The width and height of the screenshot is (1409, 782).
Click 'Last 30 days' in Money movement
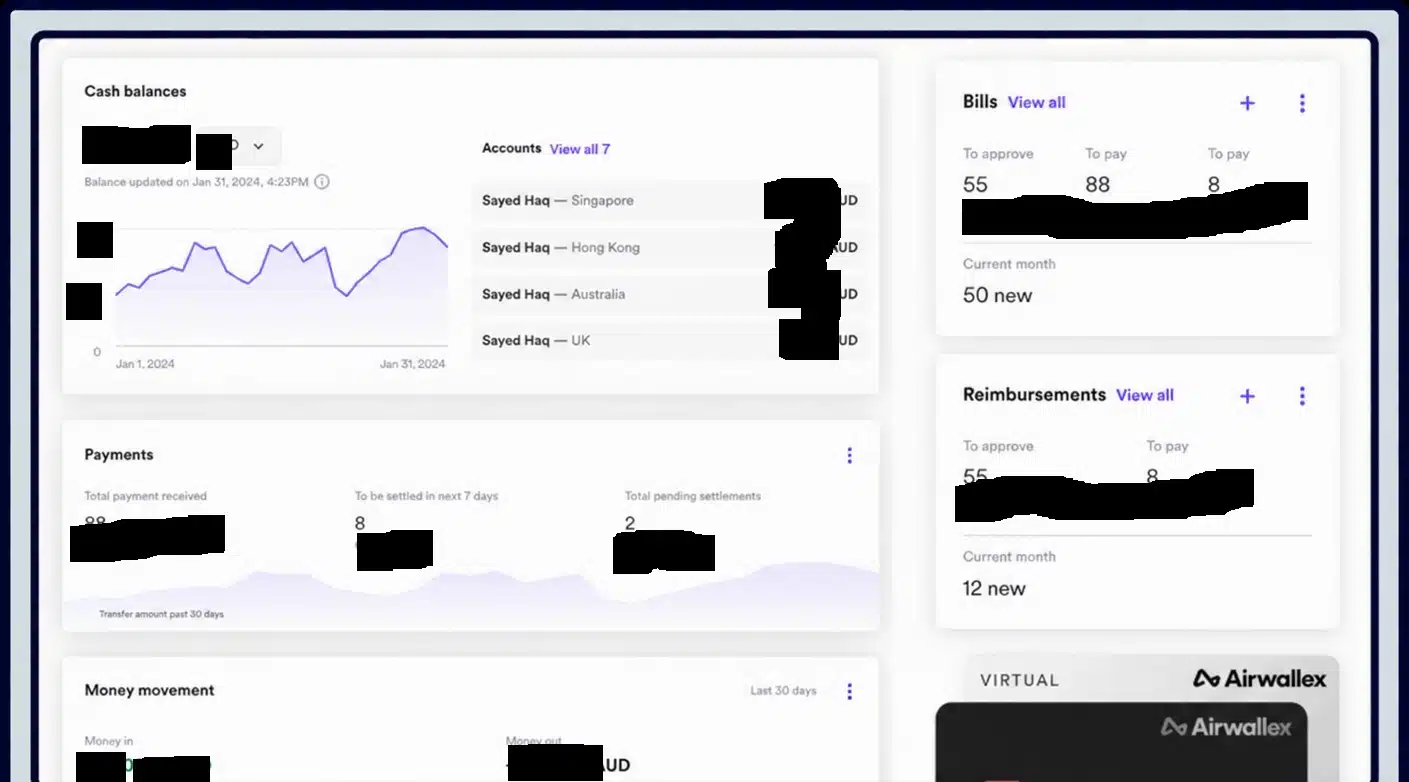783,691
